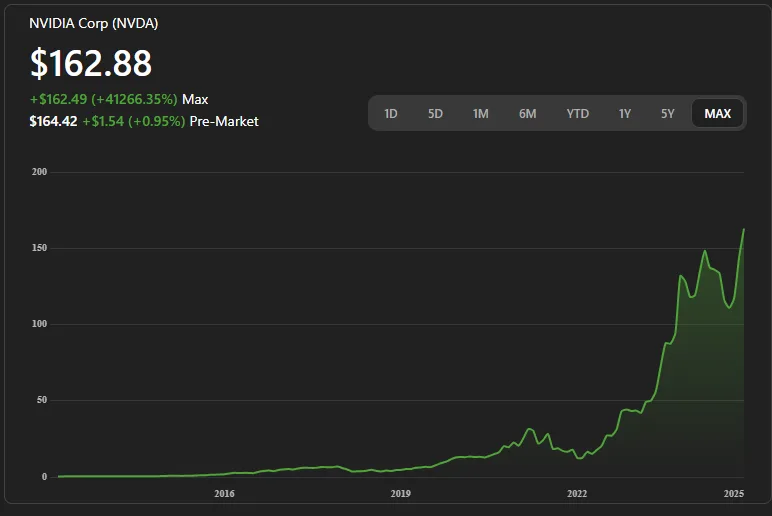Switch chart to 5D range
This screenshot has width=772, height=516.
(435, 114)
